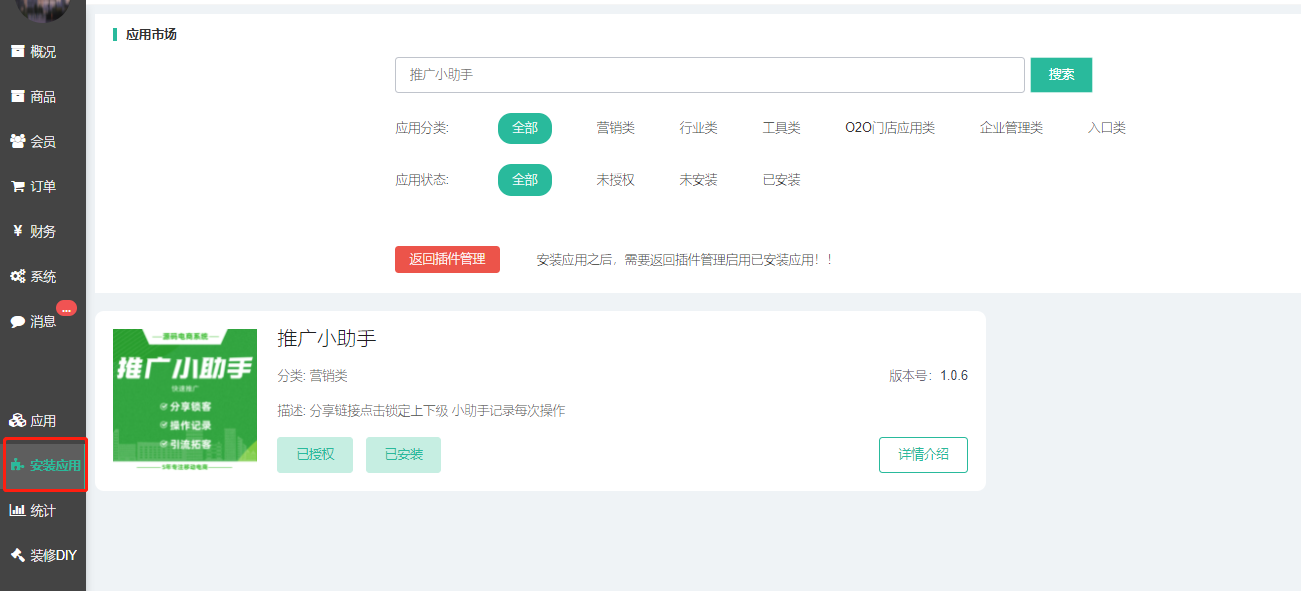The image size is (1301, 591).
Task: Click the 推广小助手 green app thumbnail
Action: [185, 400]
